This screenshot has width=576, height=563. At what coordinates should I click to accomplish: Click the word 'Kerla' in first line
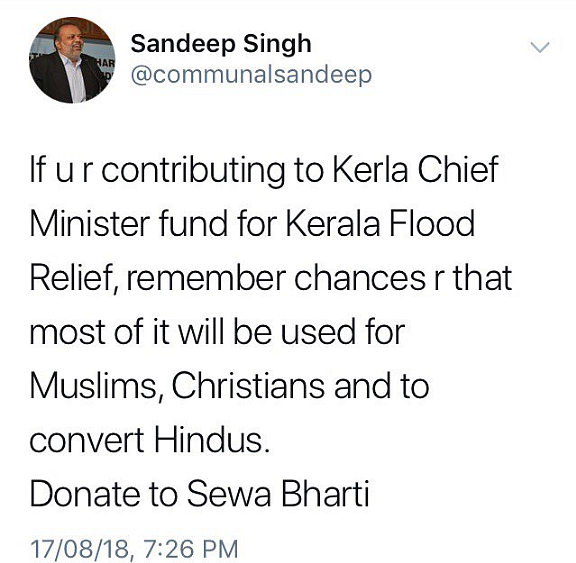click(x=370, y=169)
